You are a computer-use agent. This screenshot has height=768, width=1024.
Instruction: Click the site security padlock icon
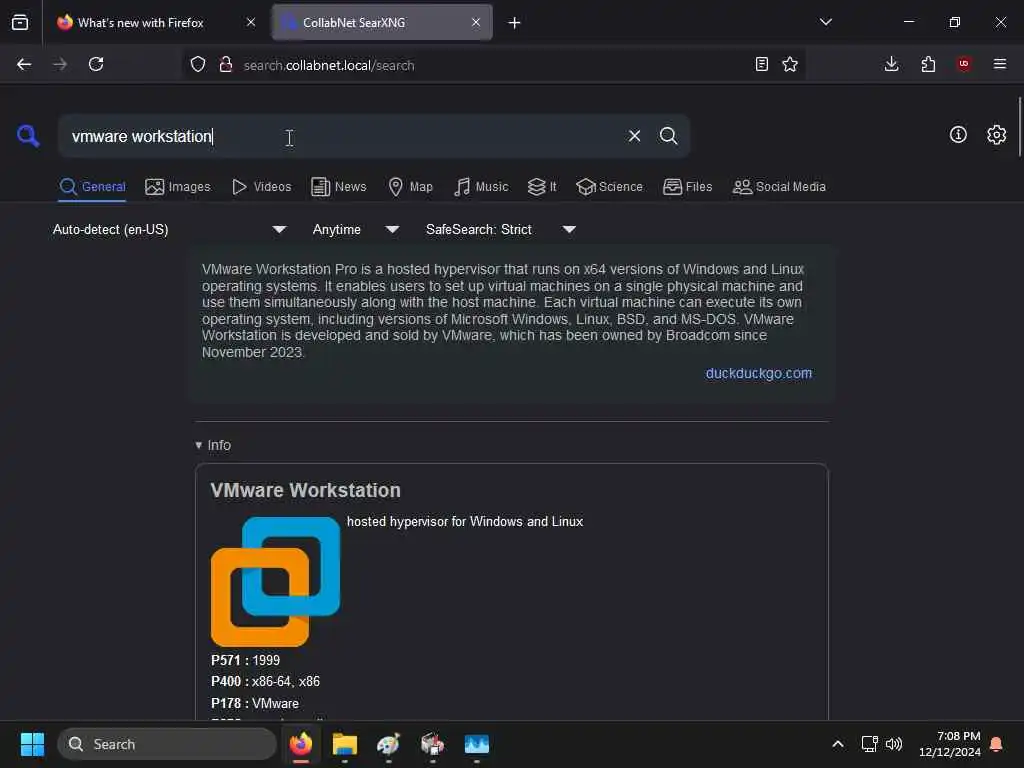pos(225,64)
